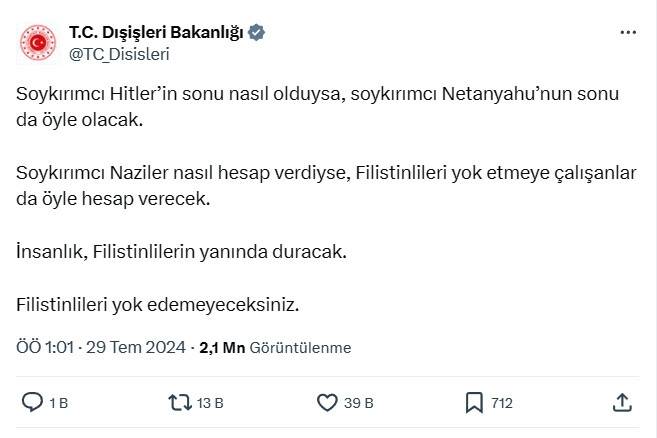Click the repost arrows icon
Screen dimensions: 657x438
pyautogui.click(x=178, y=403)
